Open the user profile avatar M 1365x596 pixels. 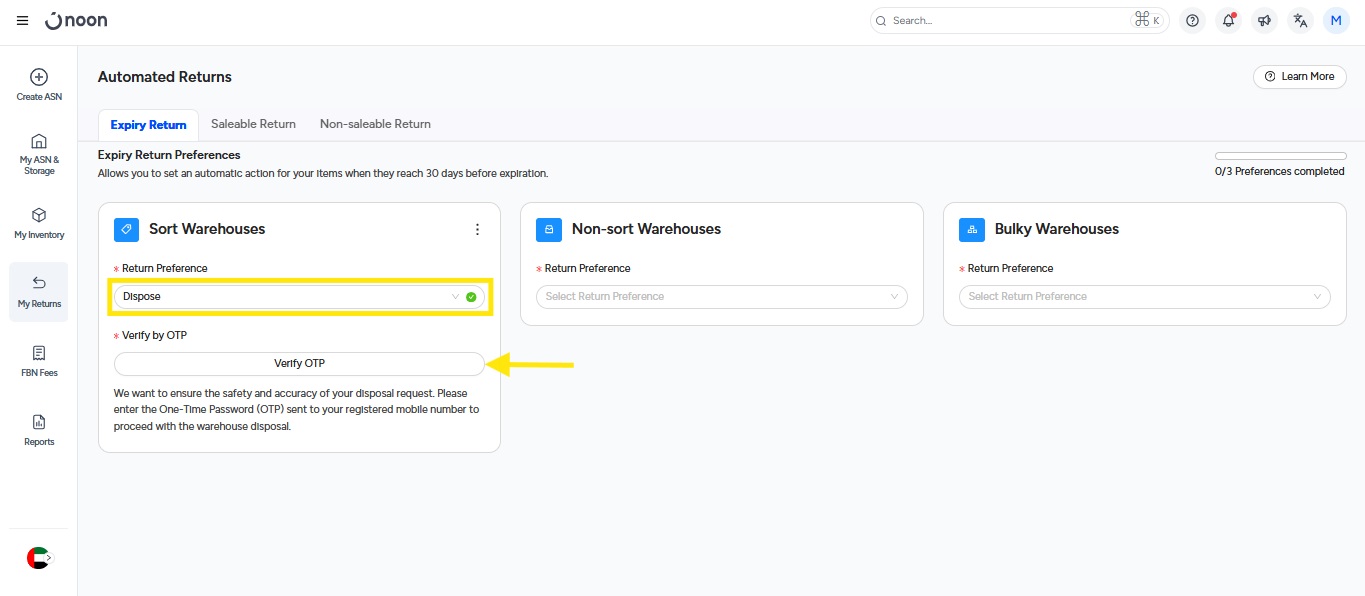(x=1336, y=21)
